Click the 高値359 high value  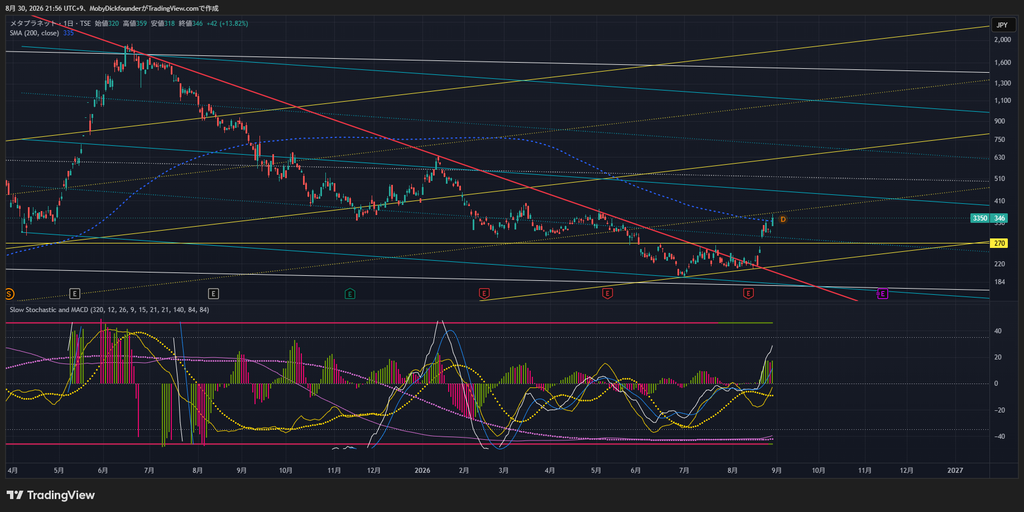(x=135, y=24)
